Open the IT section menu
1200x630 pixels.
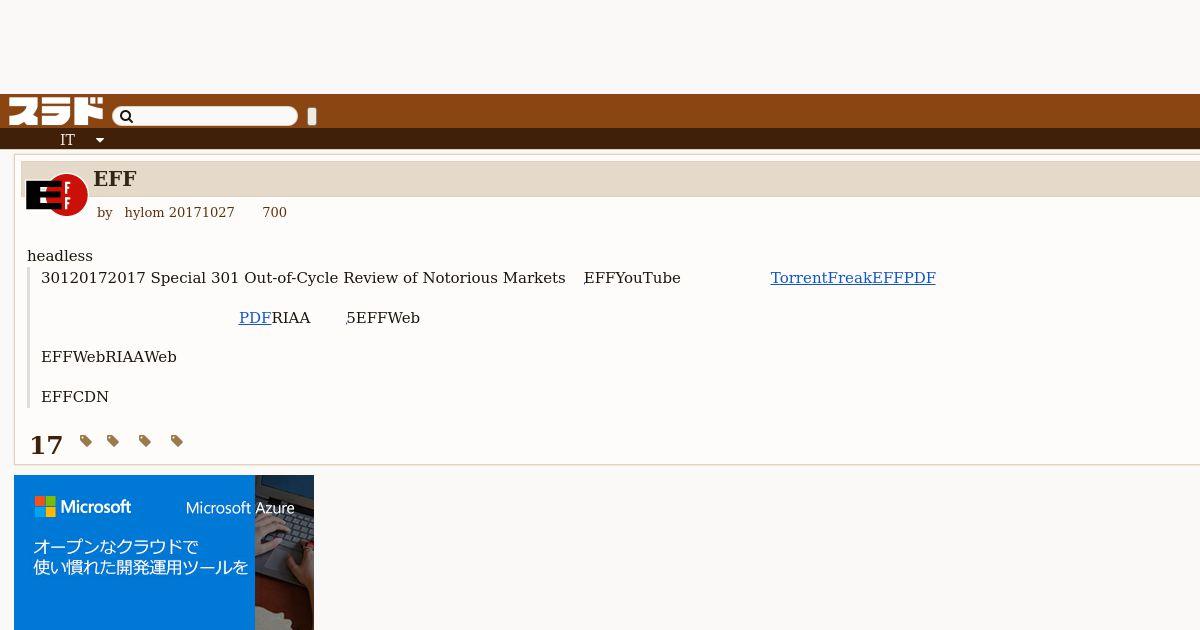67,140
